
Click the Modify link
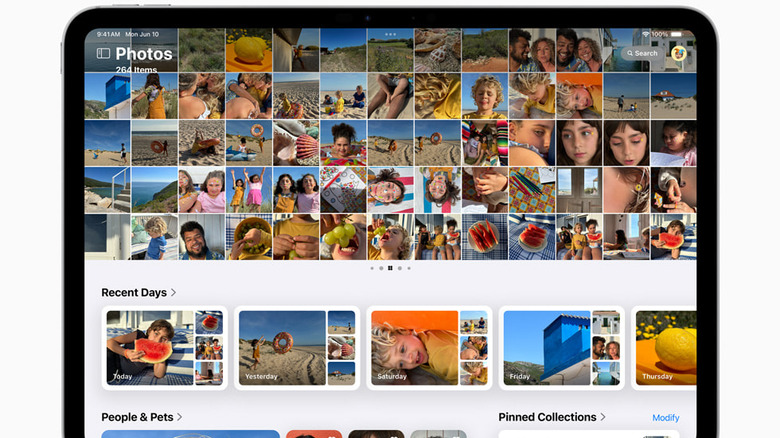point(666,418)
